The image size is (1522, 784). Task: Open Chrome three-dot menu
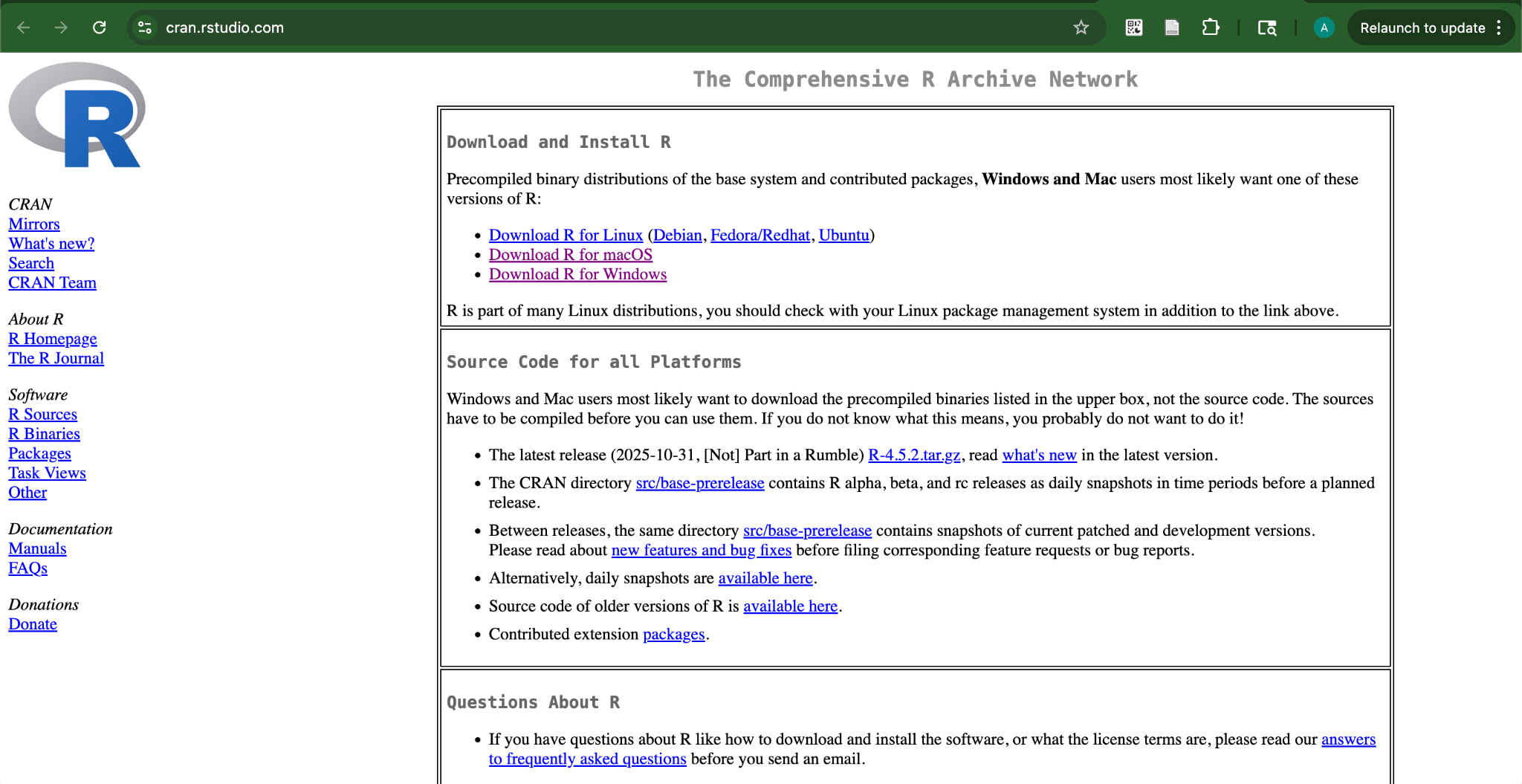(1499, 27)
